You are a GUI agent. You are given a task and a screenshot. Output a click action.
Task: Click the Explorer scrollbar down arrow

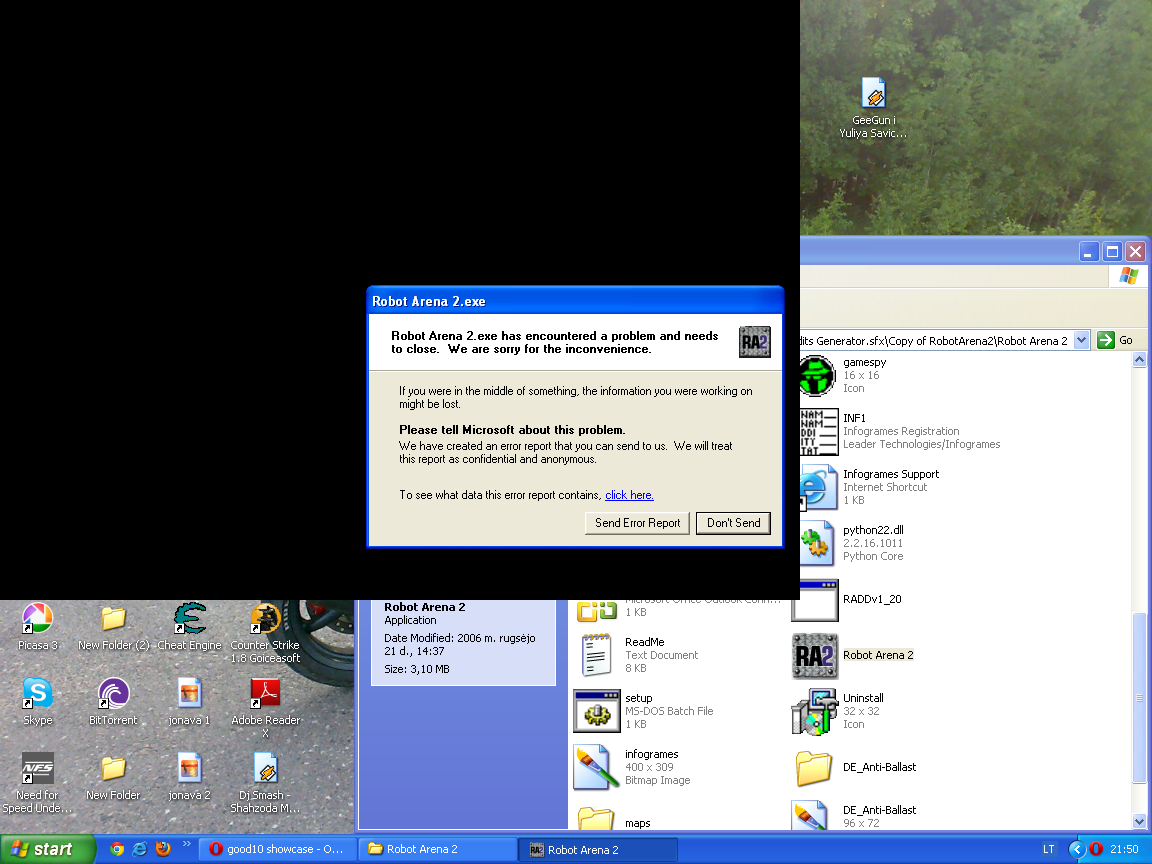(x=1140, y=822)
